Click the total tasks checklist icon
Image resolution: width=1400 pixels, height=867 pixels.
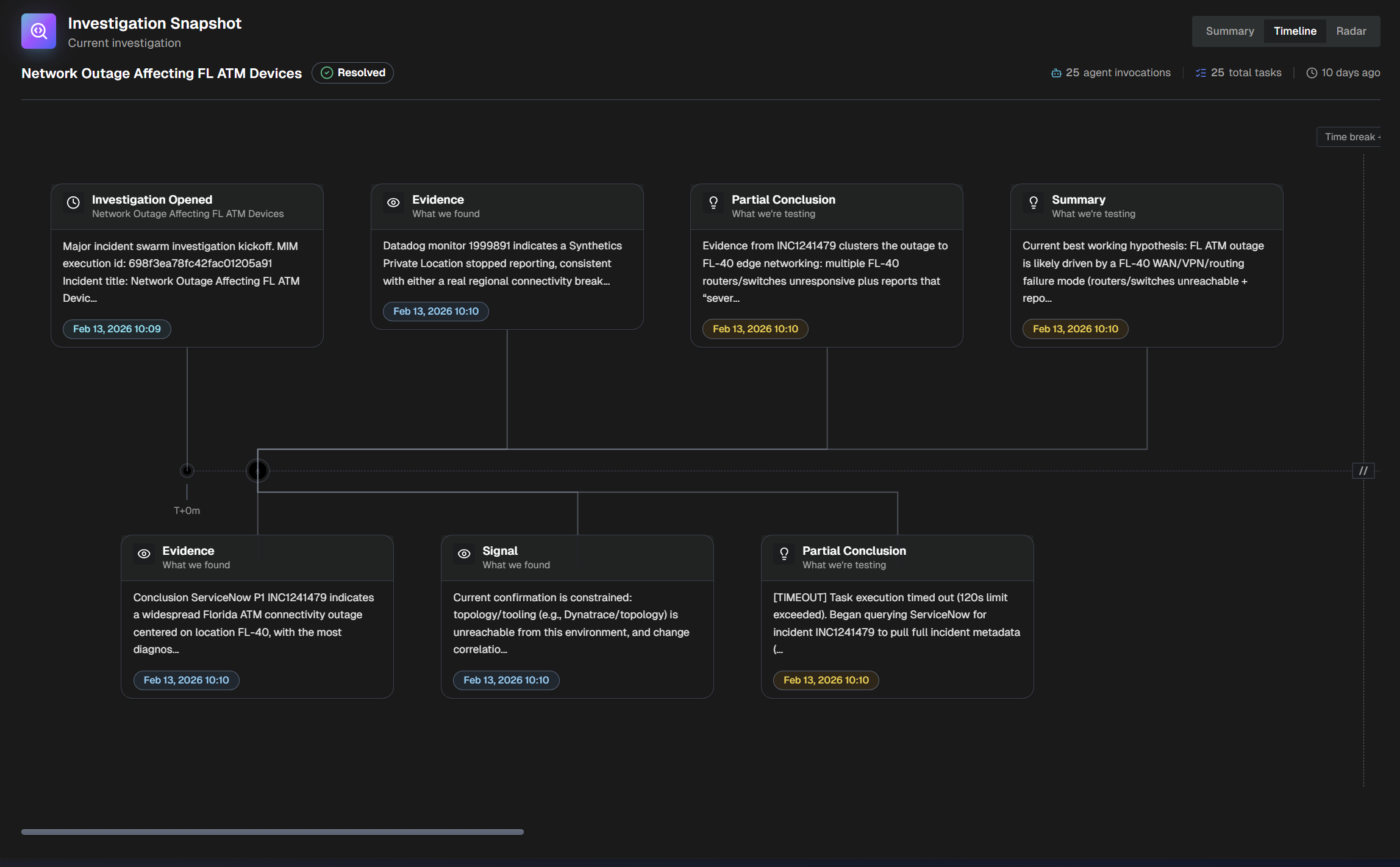1201,73
